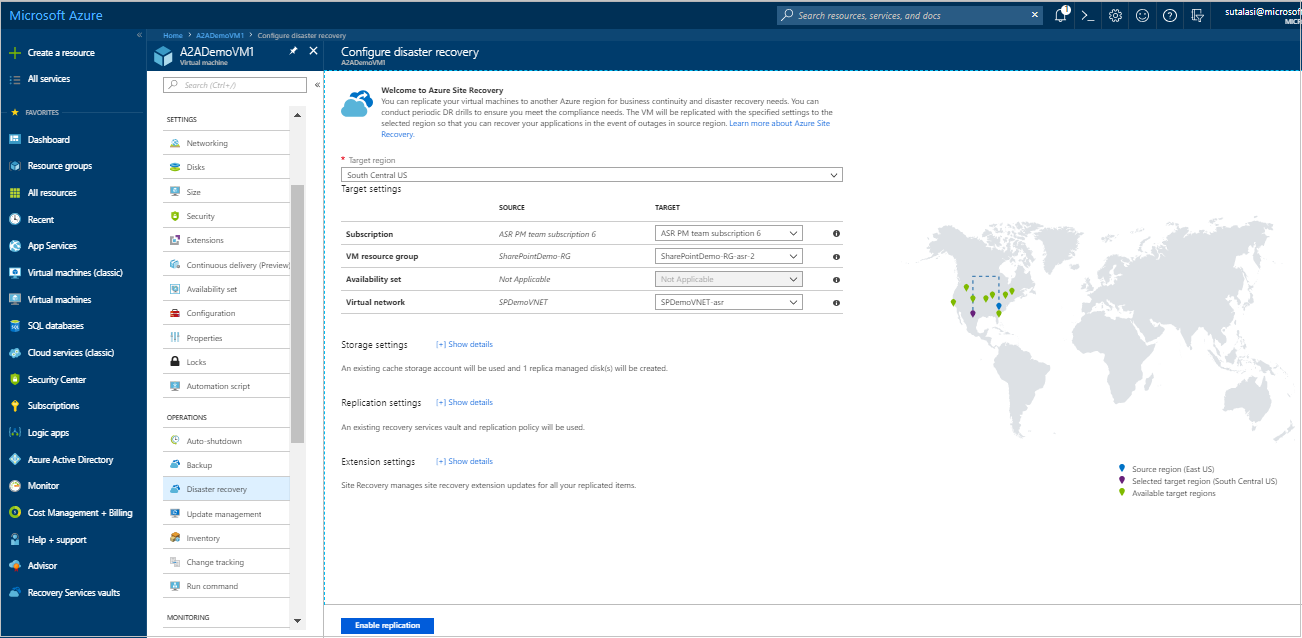Show info for the Availability set row

point(836,279)
